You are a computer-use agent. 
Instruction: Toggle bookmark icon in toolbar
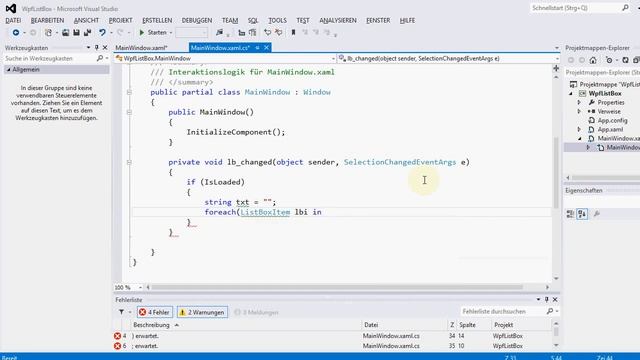[x=293, y=32]
